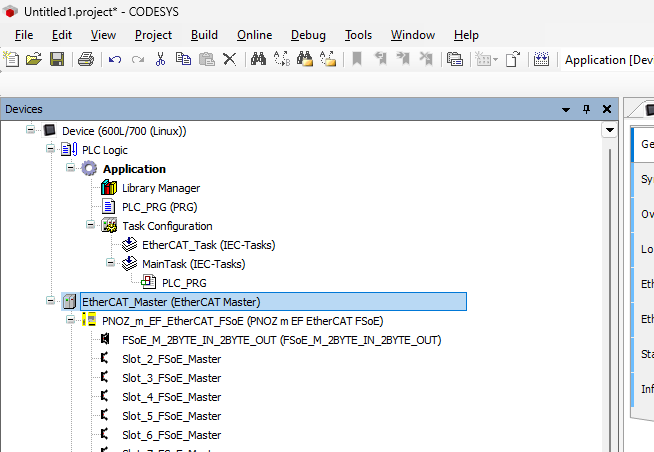The image size is (654, 452).
Task: Select Slot_5_FSoE_Master
Action: tap(171, 416)
